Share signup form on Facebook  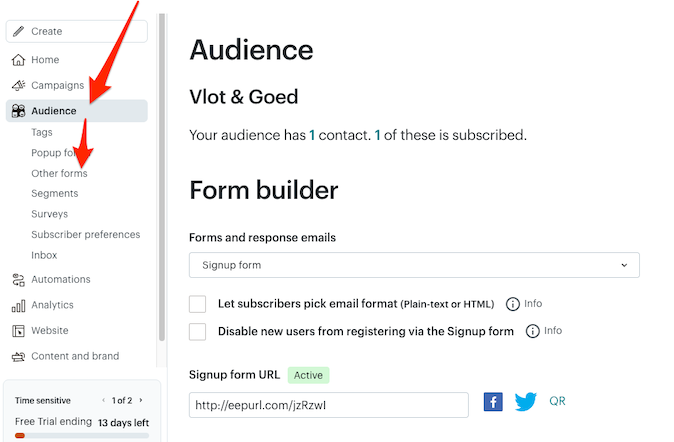click(493, 402)
